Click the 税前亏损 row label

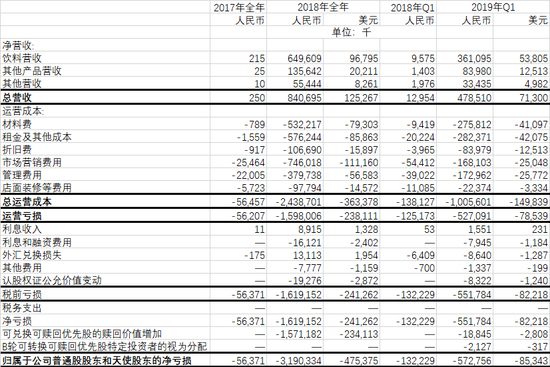click(x=22, y=294)
